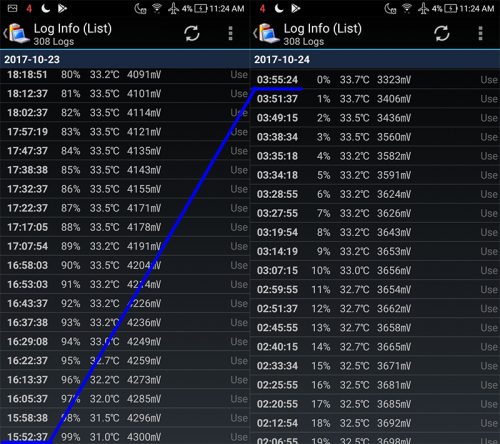This screenshot has width=500, height=444.
Task: Open the 03:55:24 log entry at 0%
Action: pyautogui.click(x=375, y=80)
